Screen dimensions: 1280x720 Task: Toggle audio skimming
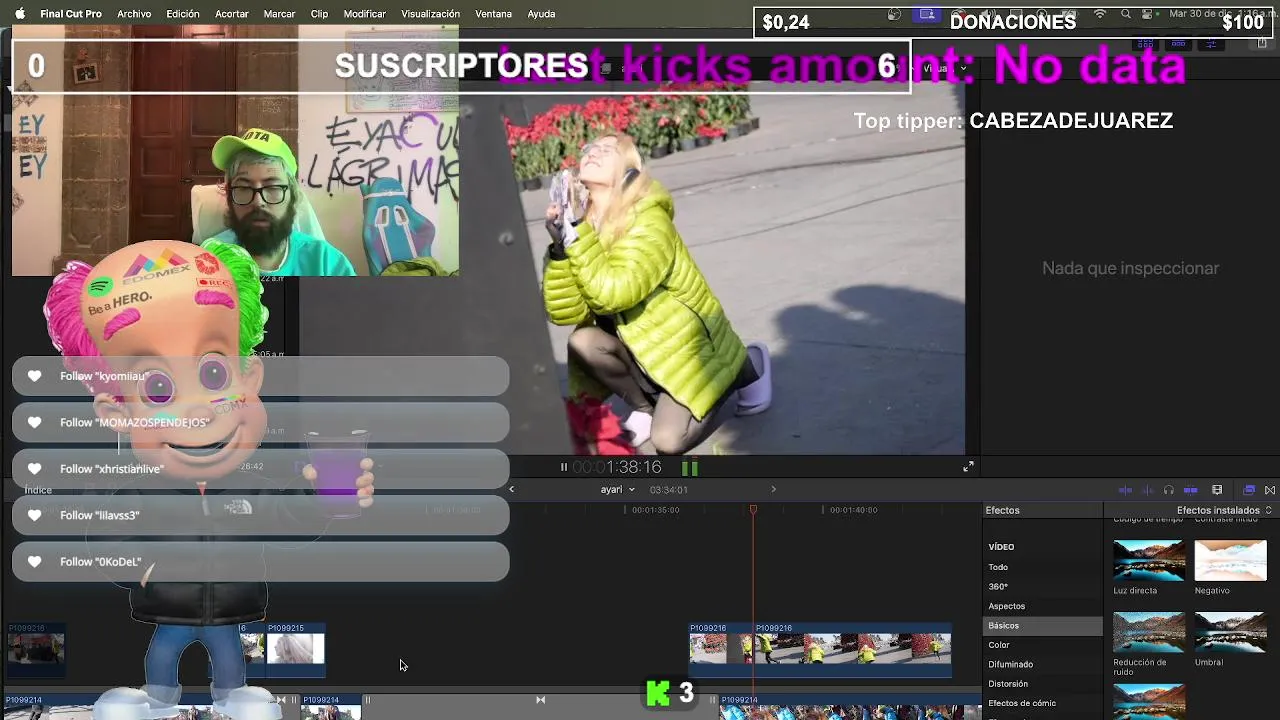click(x=1147, y=490)
